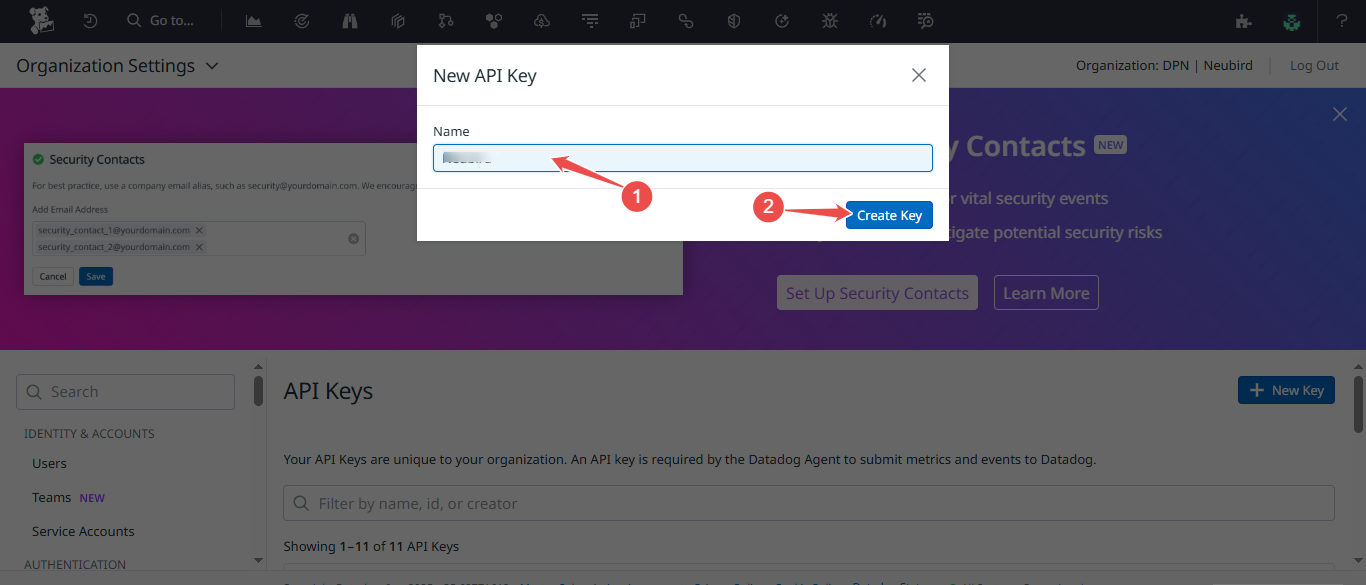Open Error Tracking via the bug icon
This screenshot has height=585, width=1366.
(x=829, y=20)
